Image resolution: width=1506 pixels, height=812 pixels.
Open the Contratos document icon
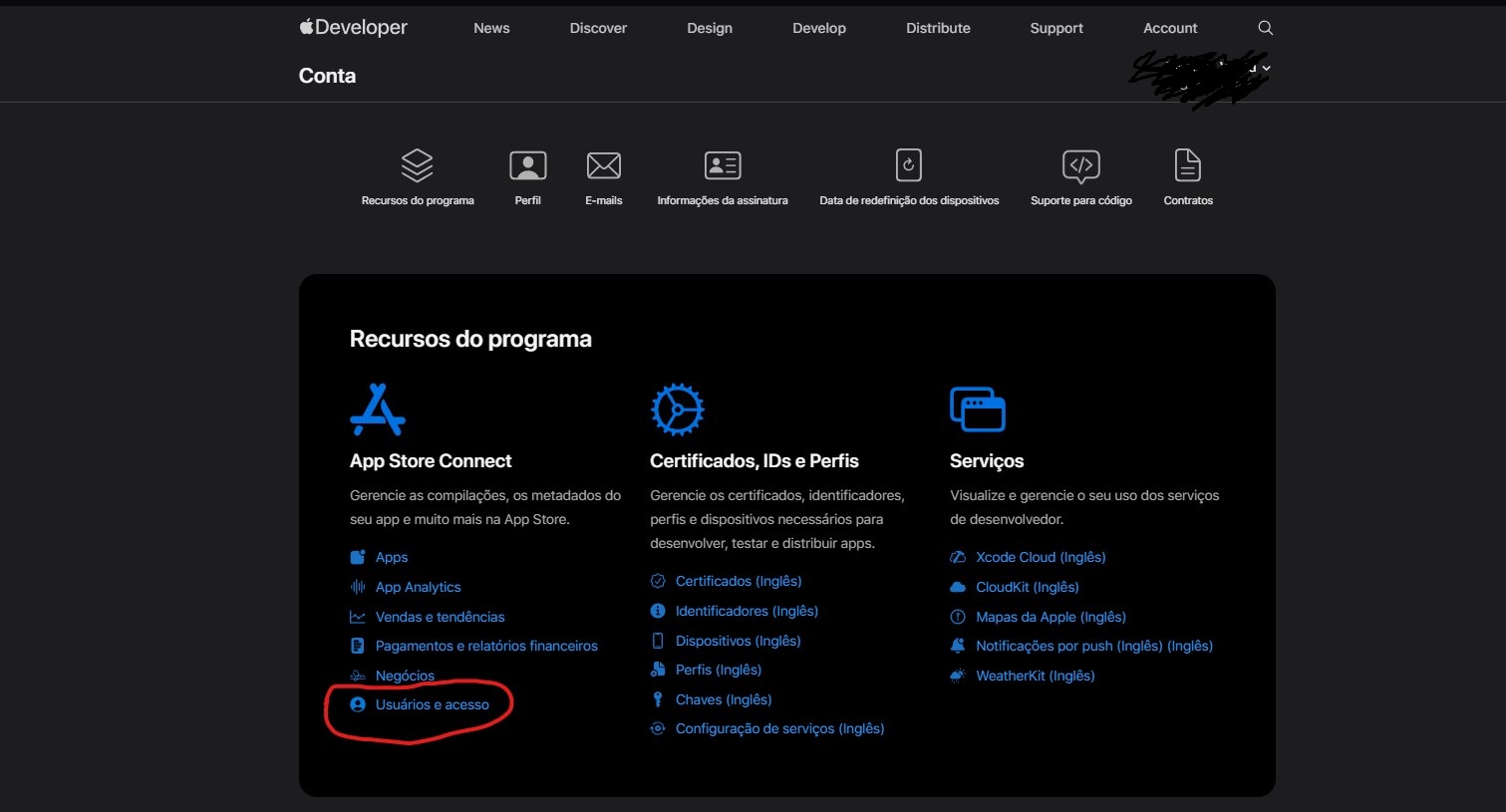pyautogui.click(x=1188, y=165)
